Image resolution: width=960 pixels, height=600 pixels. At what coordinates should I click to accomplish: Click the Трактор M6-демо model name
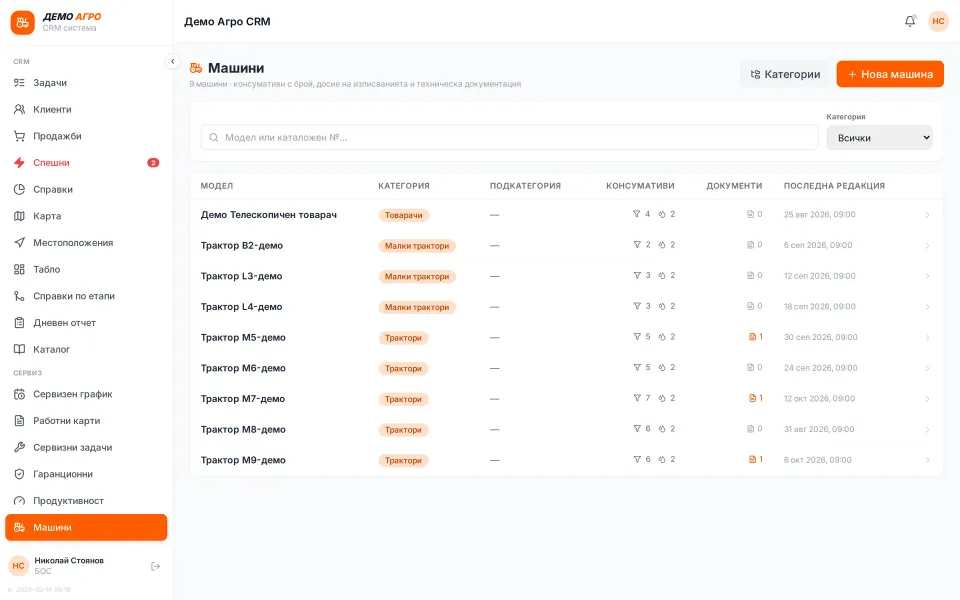(x=243, y=368)
